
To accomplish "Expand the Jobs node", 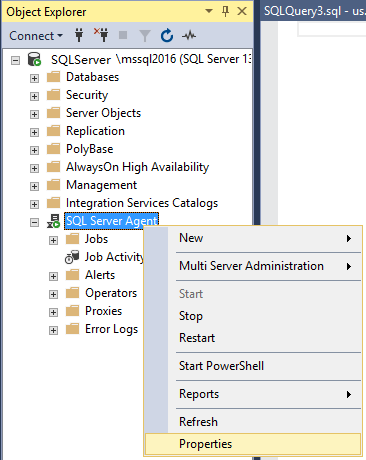I will (x=53, y=240).
